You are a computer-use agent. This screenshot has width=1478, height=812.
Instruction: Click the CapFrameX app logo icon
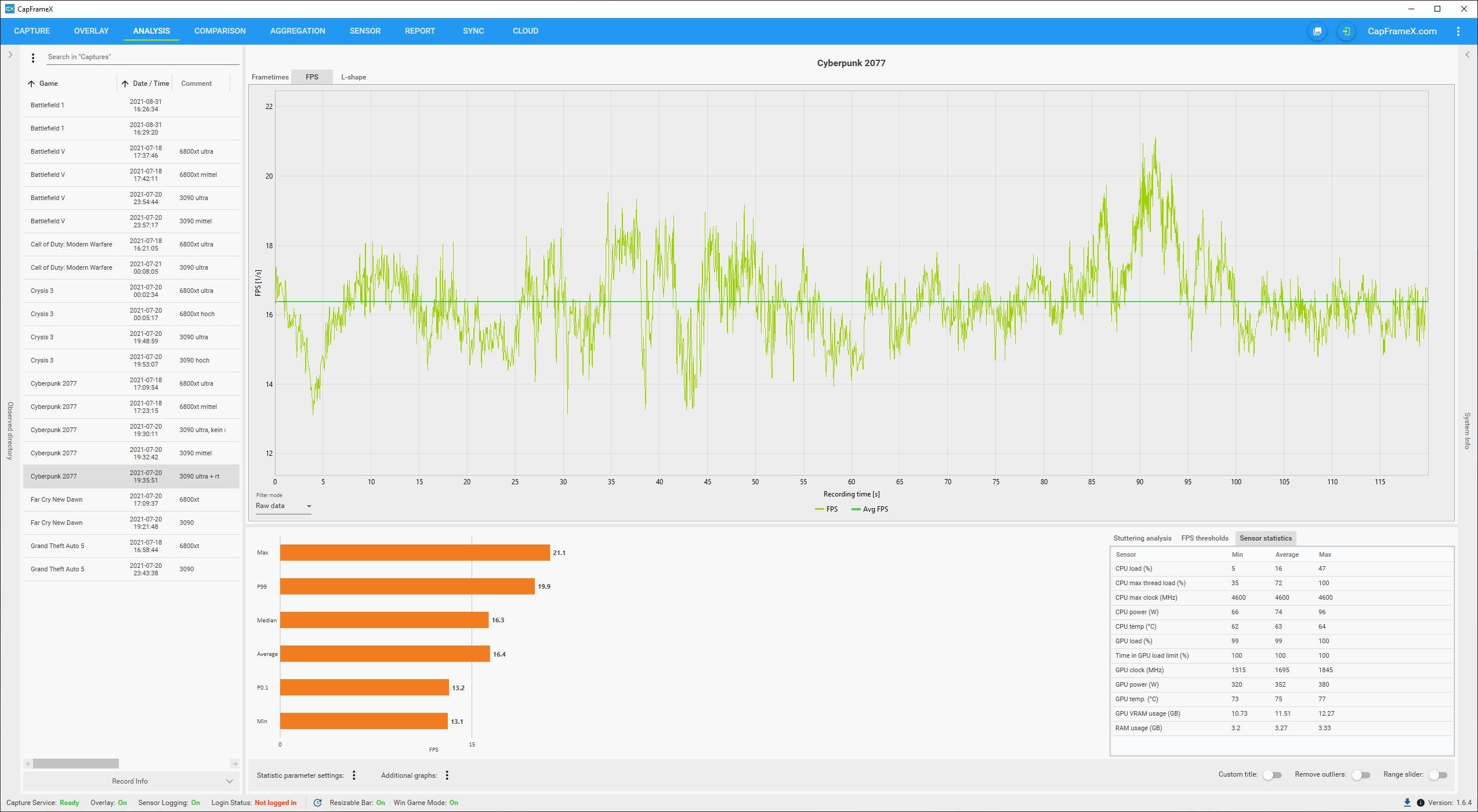click(9, 9)
